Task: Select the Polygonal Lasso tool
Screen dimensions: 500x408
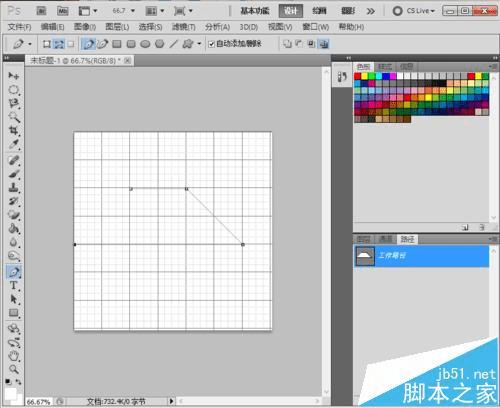Action: tap(13, 104)
